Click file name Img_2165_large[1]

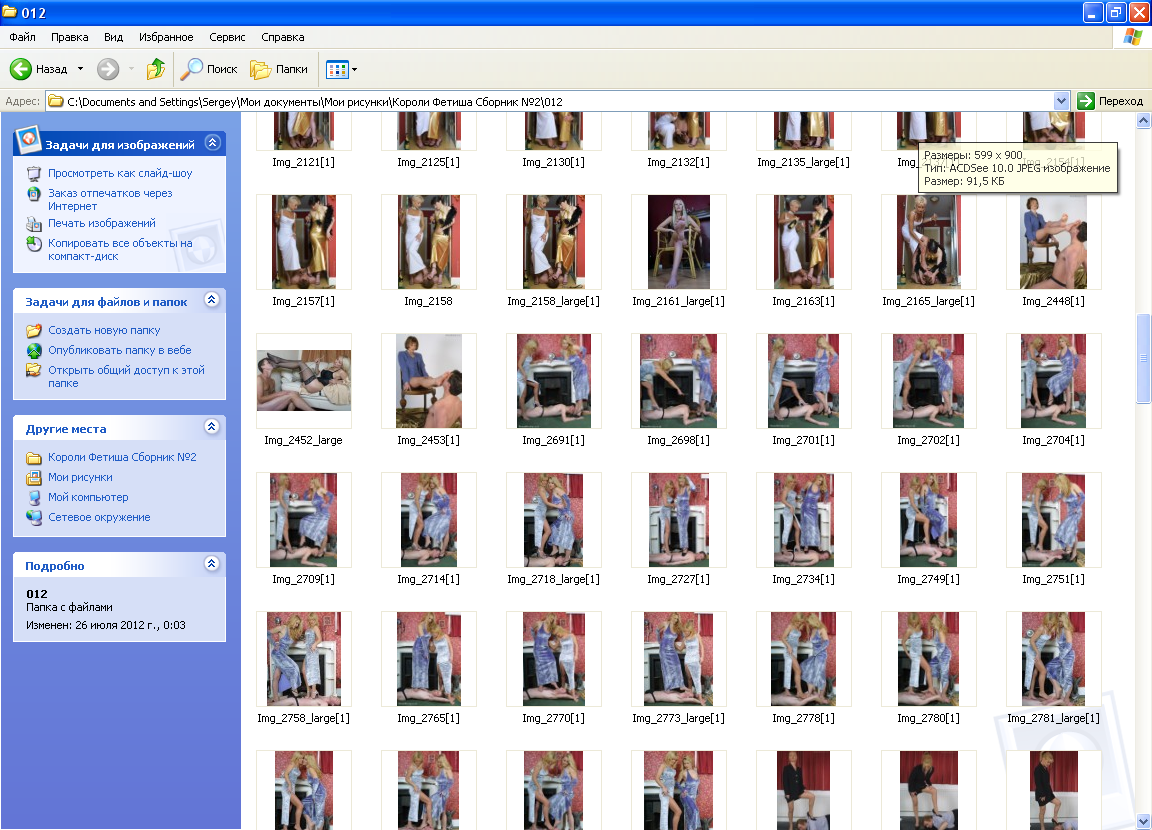pyautogui.click(x=928, y=301)
